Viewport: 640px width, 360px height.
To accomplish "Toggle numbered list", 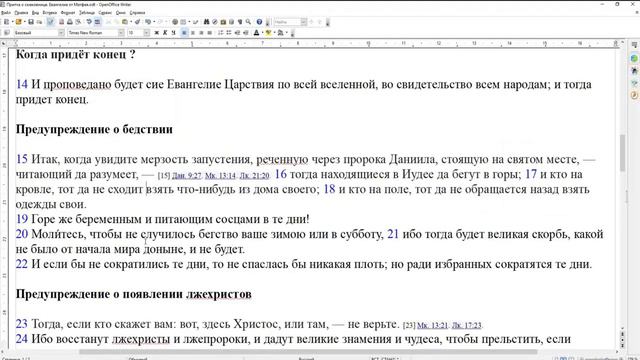I will point(220,33).
